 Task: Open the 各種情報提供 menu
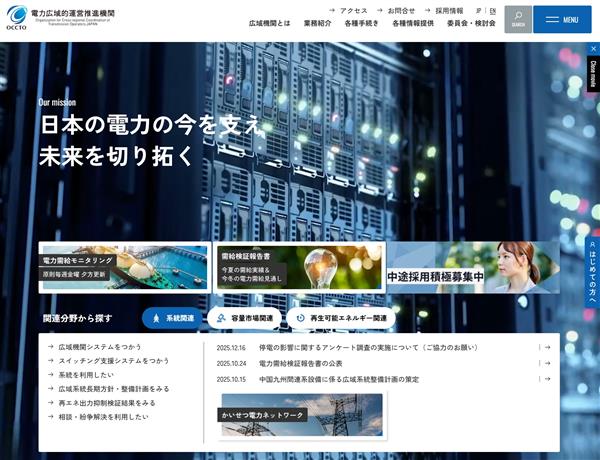point(413,23)
